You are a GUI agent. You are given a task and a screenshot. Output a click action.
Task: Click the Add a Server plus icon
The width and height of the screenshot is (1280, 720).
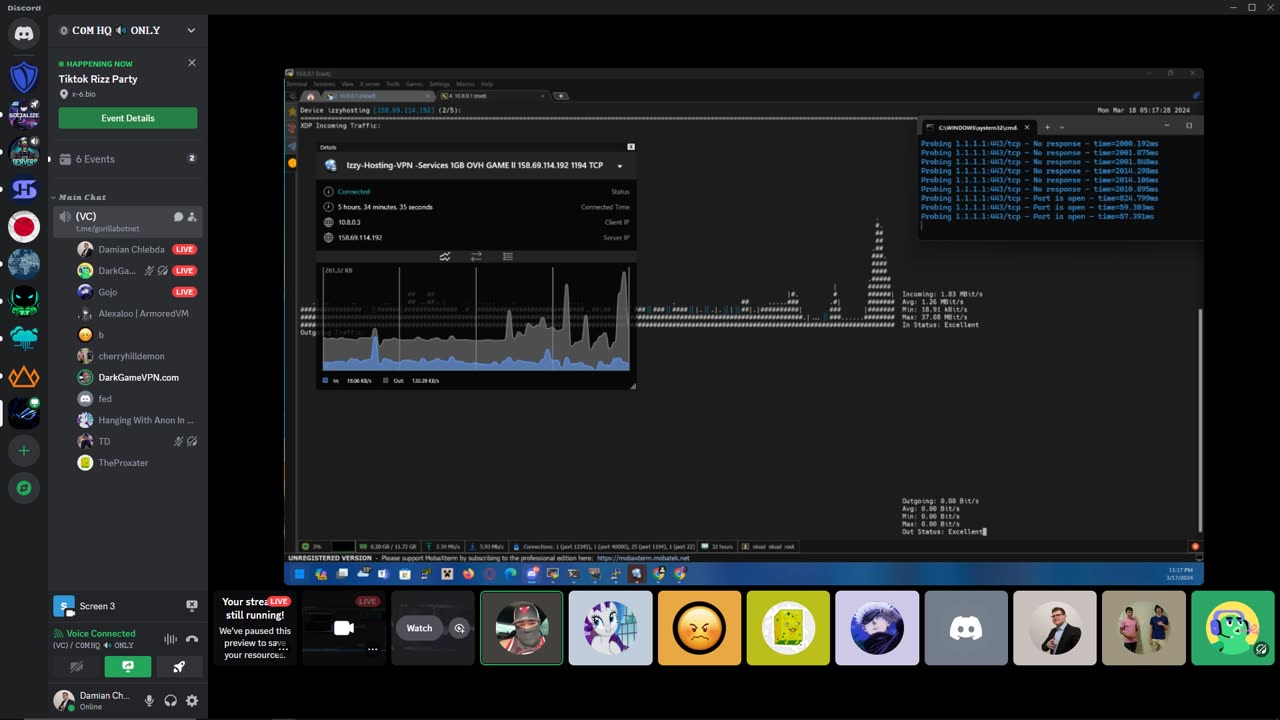point(24,451)
